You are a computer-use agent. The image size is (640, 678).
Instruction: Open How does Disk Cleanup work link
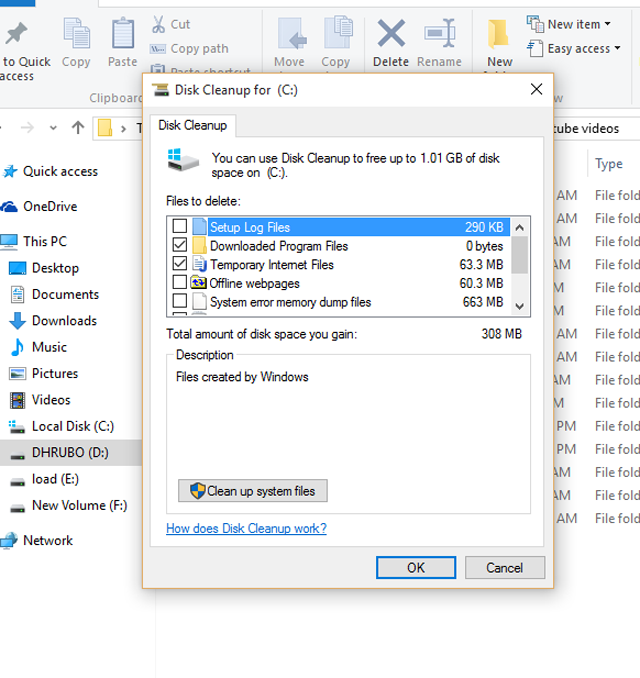(x=246, y=528)
